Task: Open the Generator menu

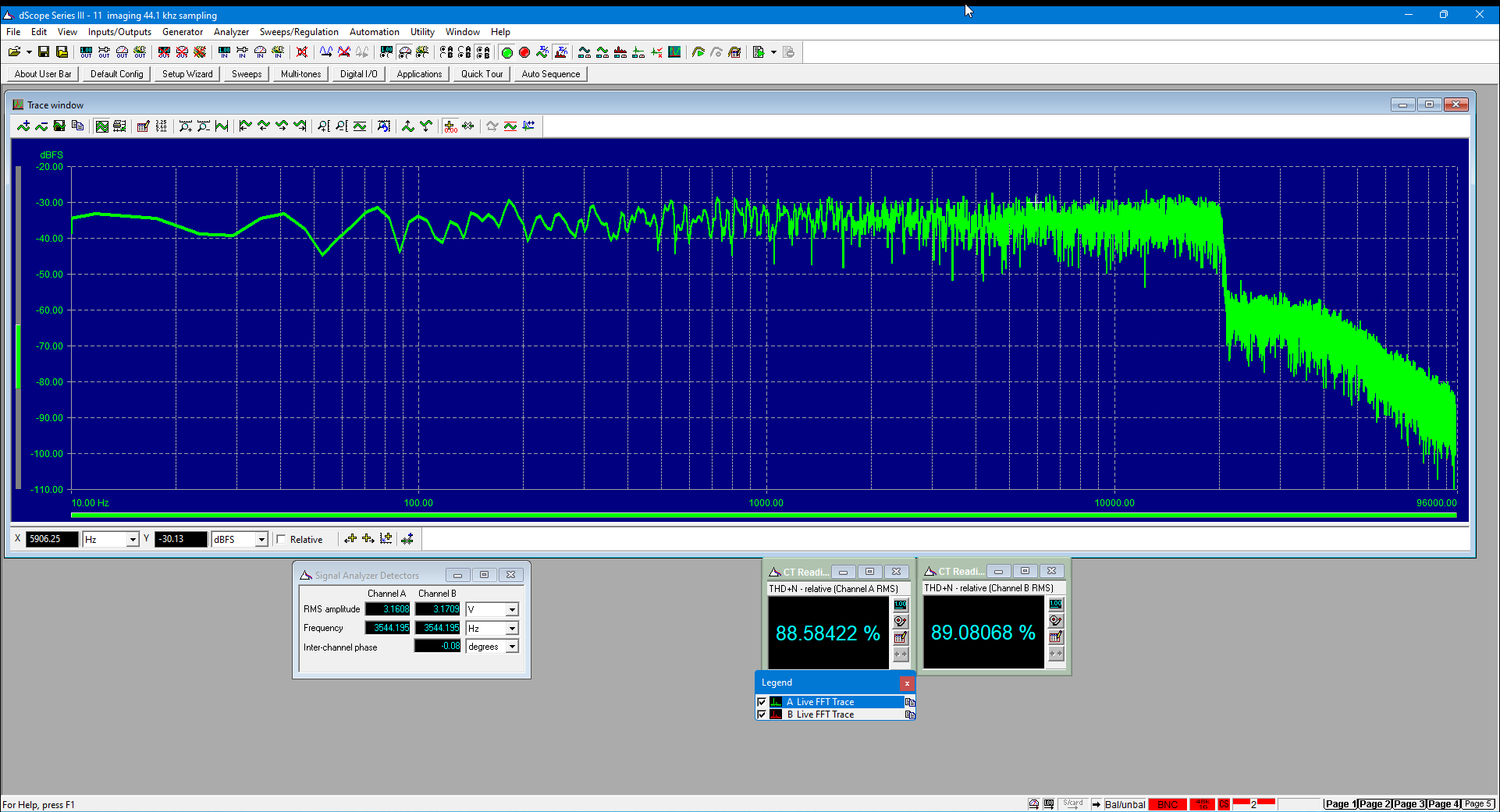Action: click(183, 32)
